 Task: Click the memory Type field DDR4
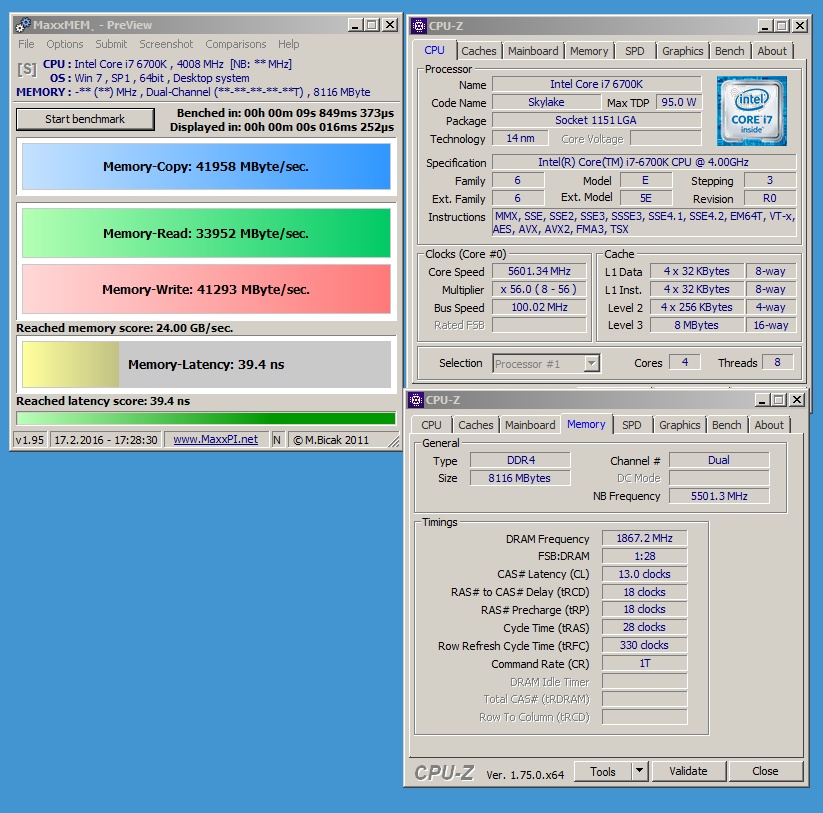(520, 460)
